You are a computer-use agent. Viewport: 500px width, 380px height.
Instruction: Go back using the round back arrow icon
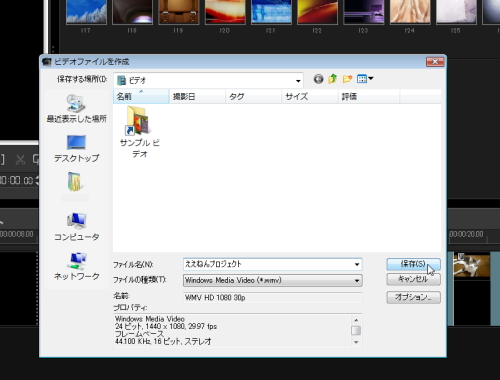tap(318, 79)
